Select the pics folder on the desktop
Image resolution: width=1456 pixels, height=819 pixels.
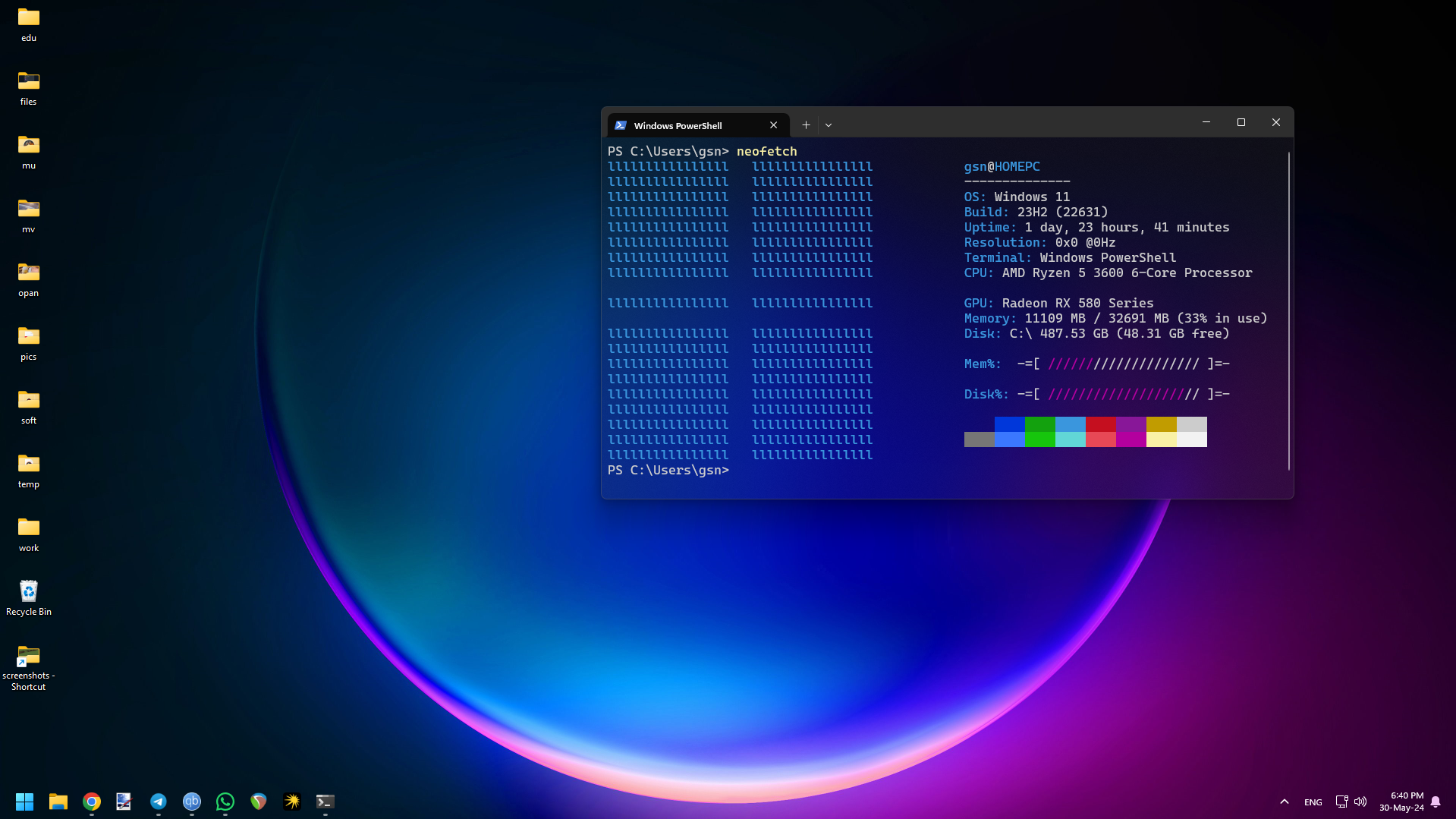tap(29, 343)
